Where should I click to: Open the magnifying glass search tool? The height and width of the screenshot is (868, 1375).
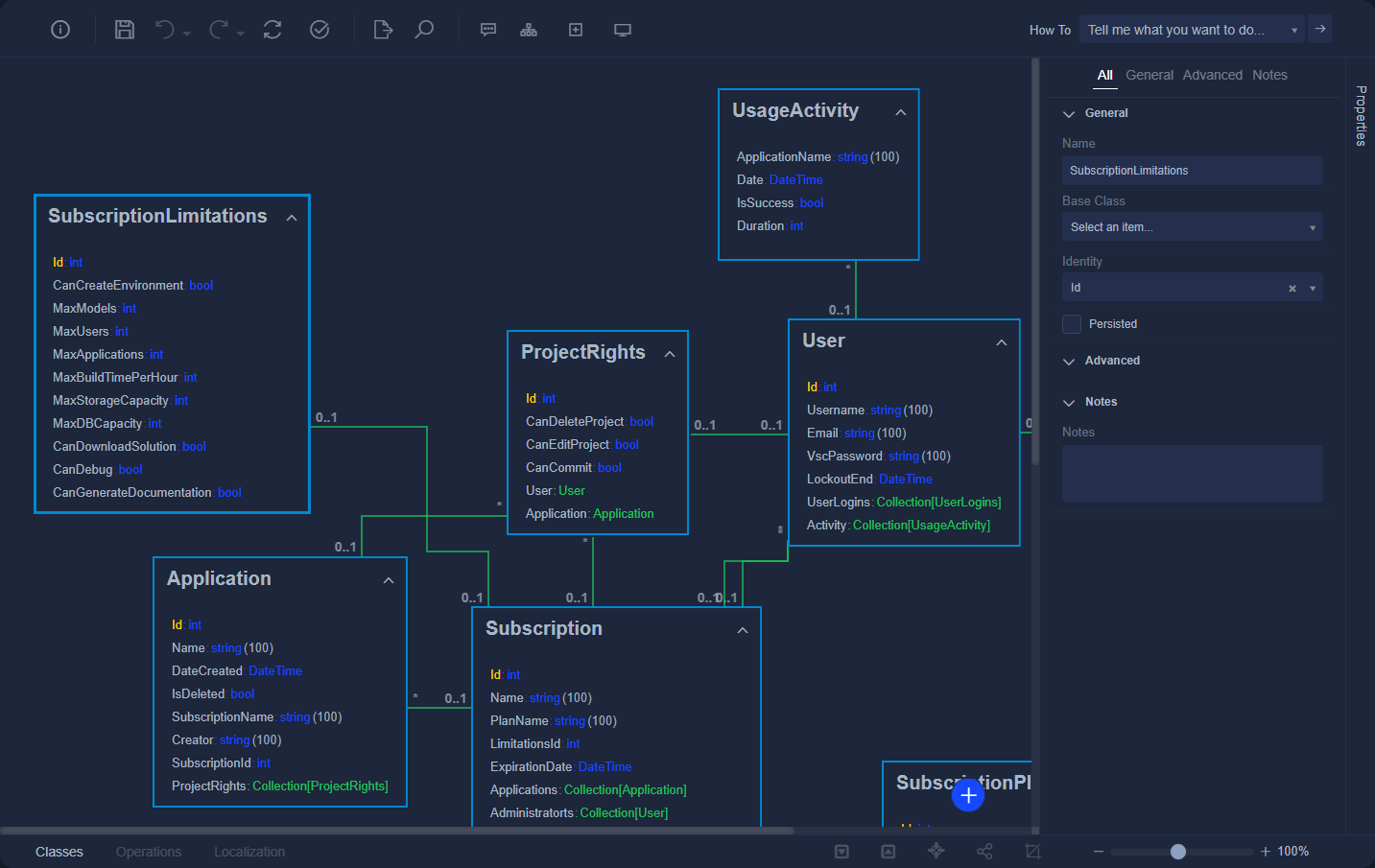(424, 30)
